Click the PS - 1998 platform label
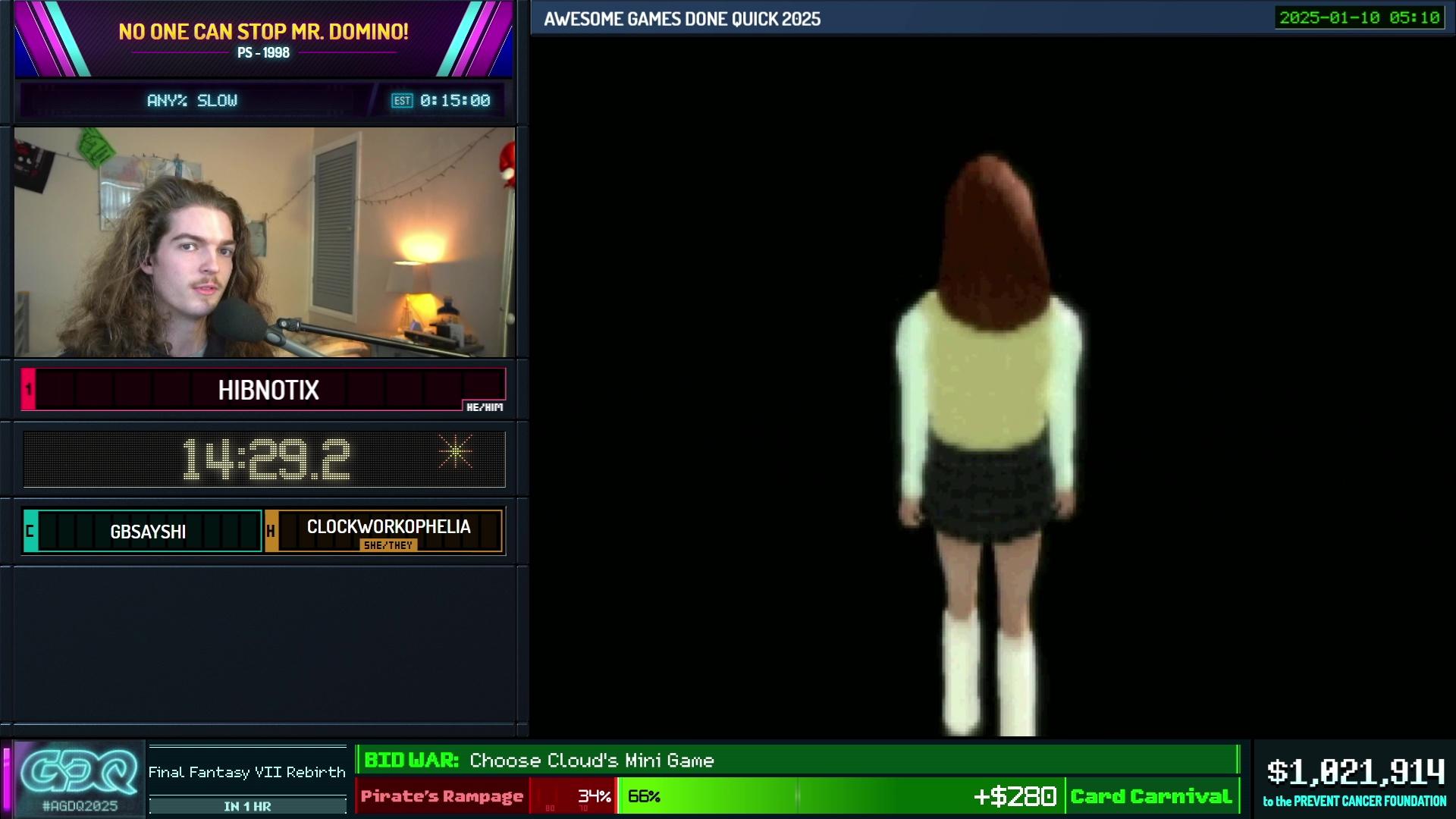This screenshot has height=819, width=1456. (263, 53)
